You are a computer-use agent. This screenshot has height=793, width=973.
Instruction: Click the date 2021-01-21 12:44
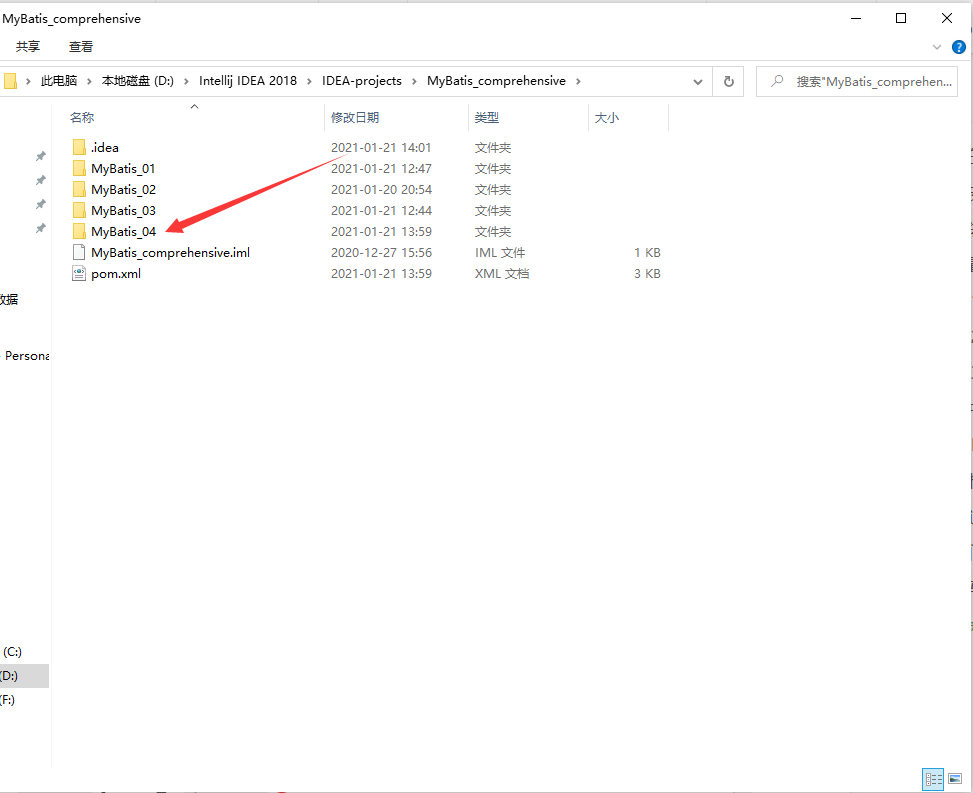click(381, 211)
